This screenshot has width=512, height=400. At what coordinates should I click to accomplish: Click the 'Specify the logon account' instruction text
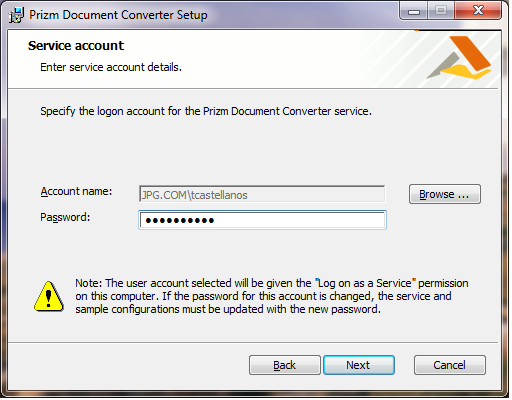click(x=206, y=111)
